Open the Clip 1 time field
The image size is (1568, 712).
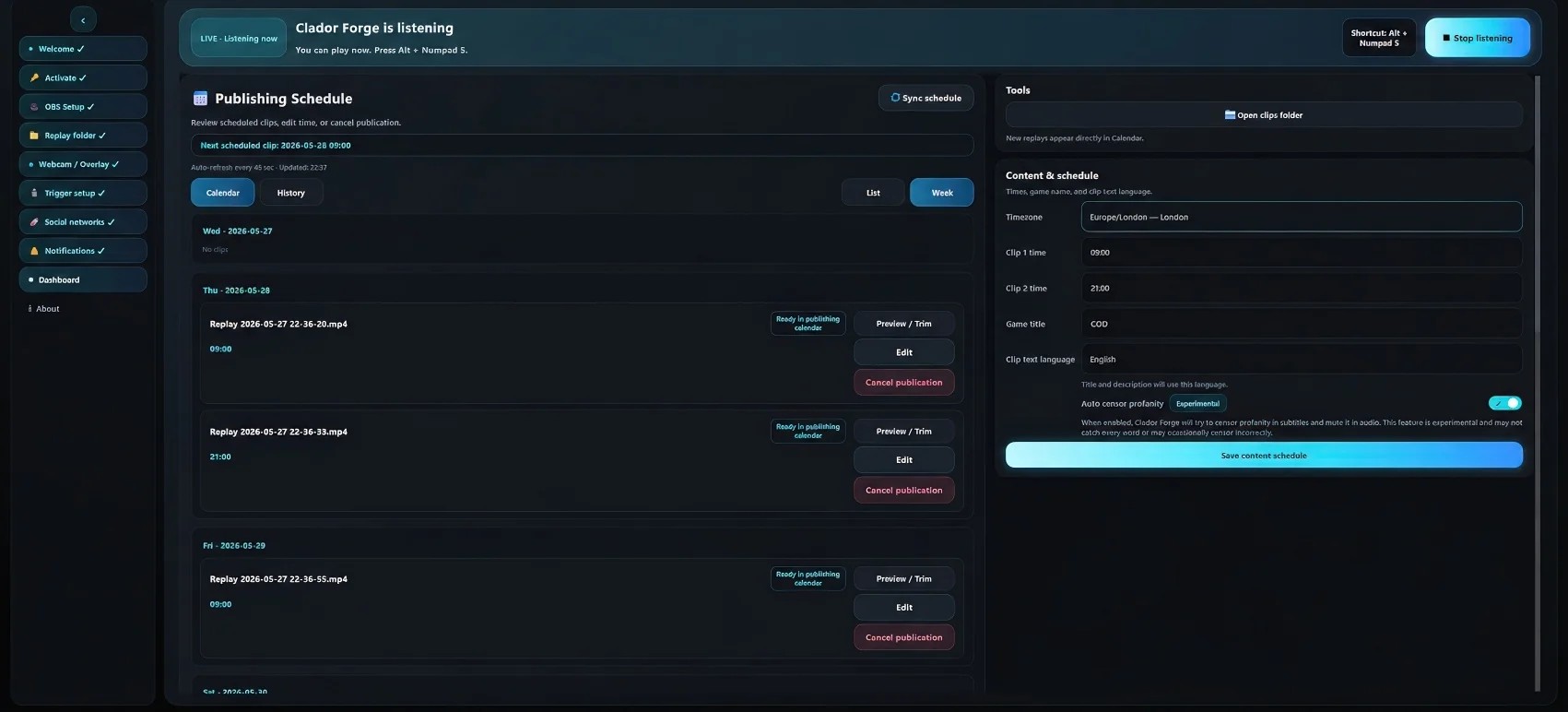tap(1302, 253)
